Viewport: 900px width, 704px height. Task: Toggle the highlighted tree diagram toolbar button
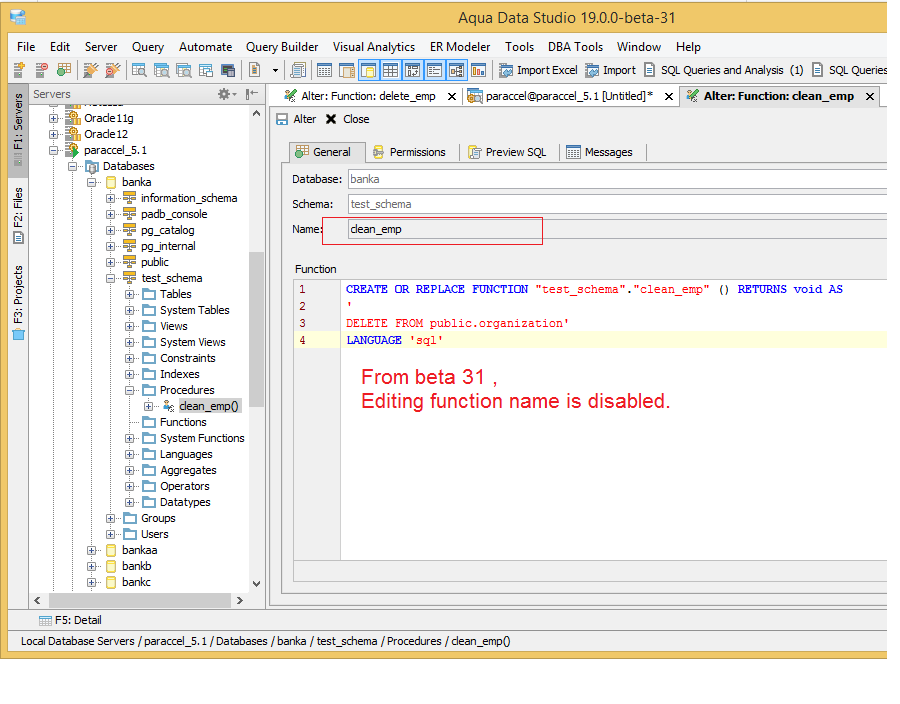457,70
